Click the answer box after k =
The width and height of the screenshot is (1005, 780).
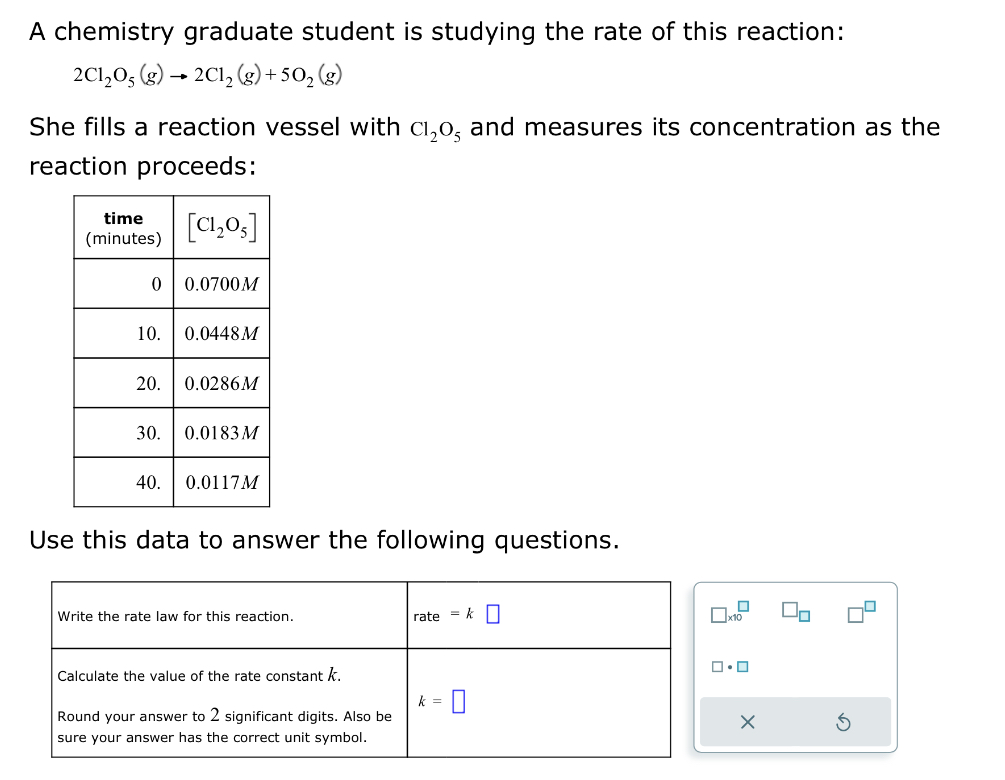coord(458,701)
